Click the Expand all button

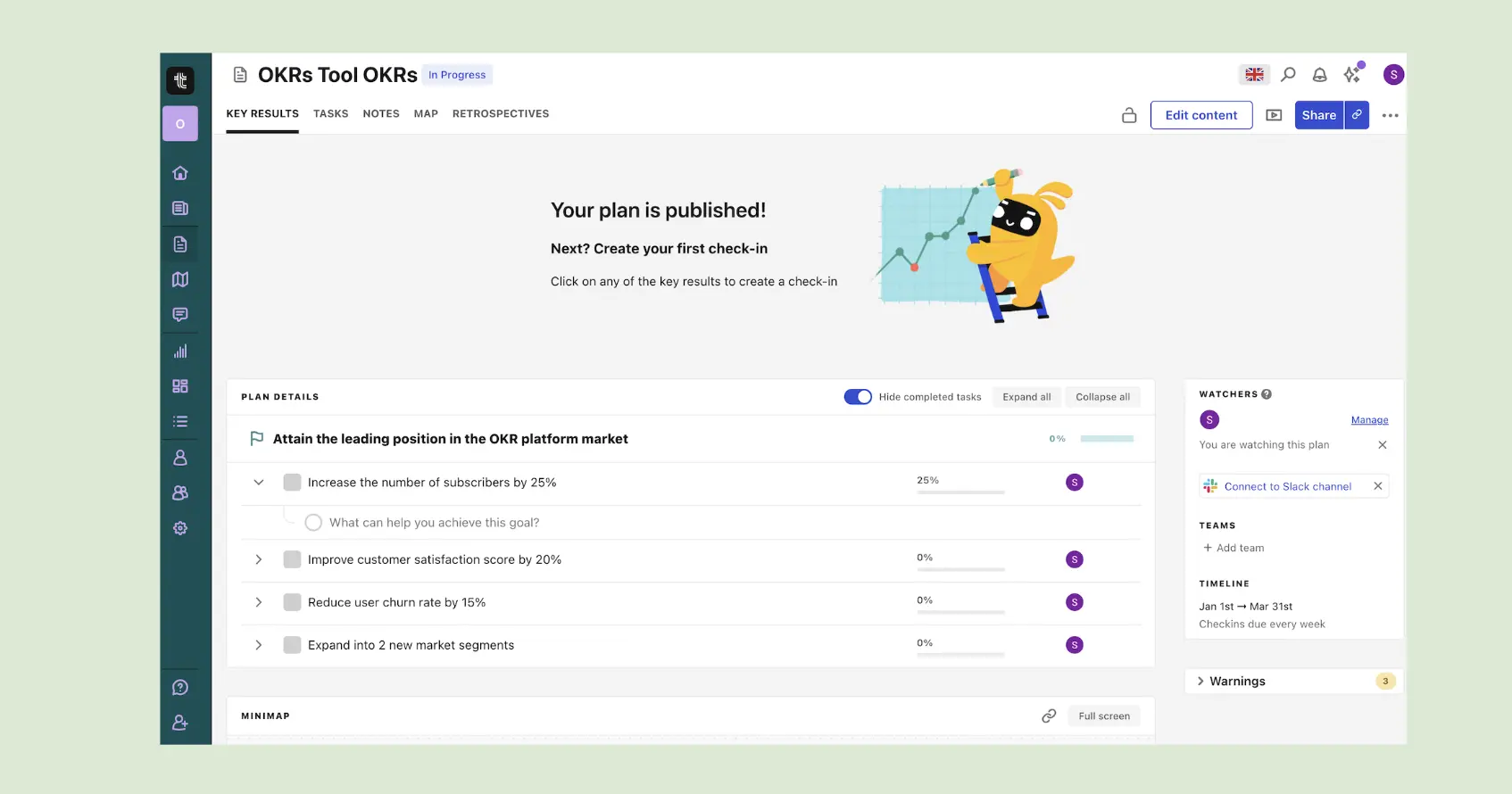pyautogui.click(x=1026, y=397)
